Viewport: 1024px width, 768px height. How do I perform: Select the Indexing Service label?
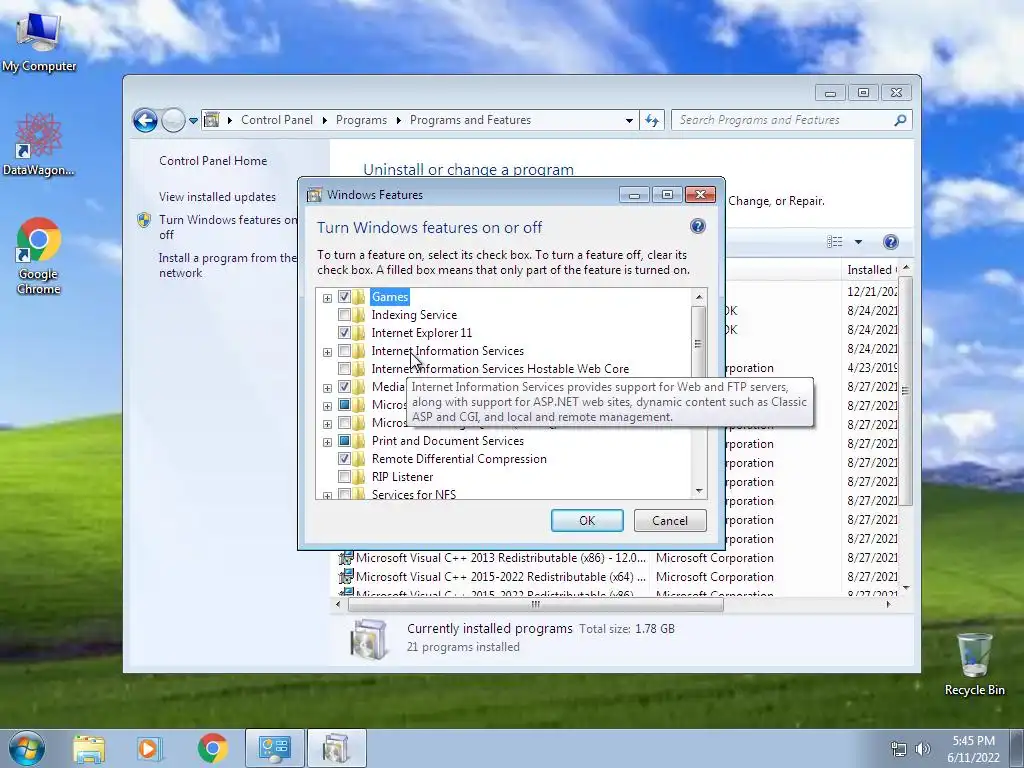pyautogui.click(x=414, y=315)
